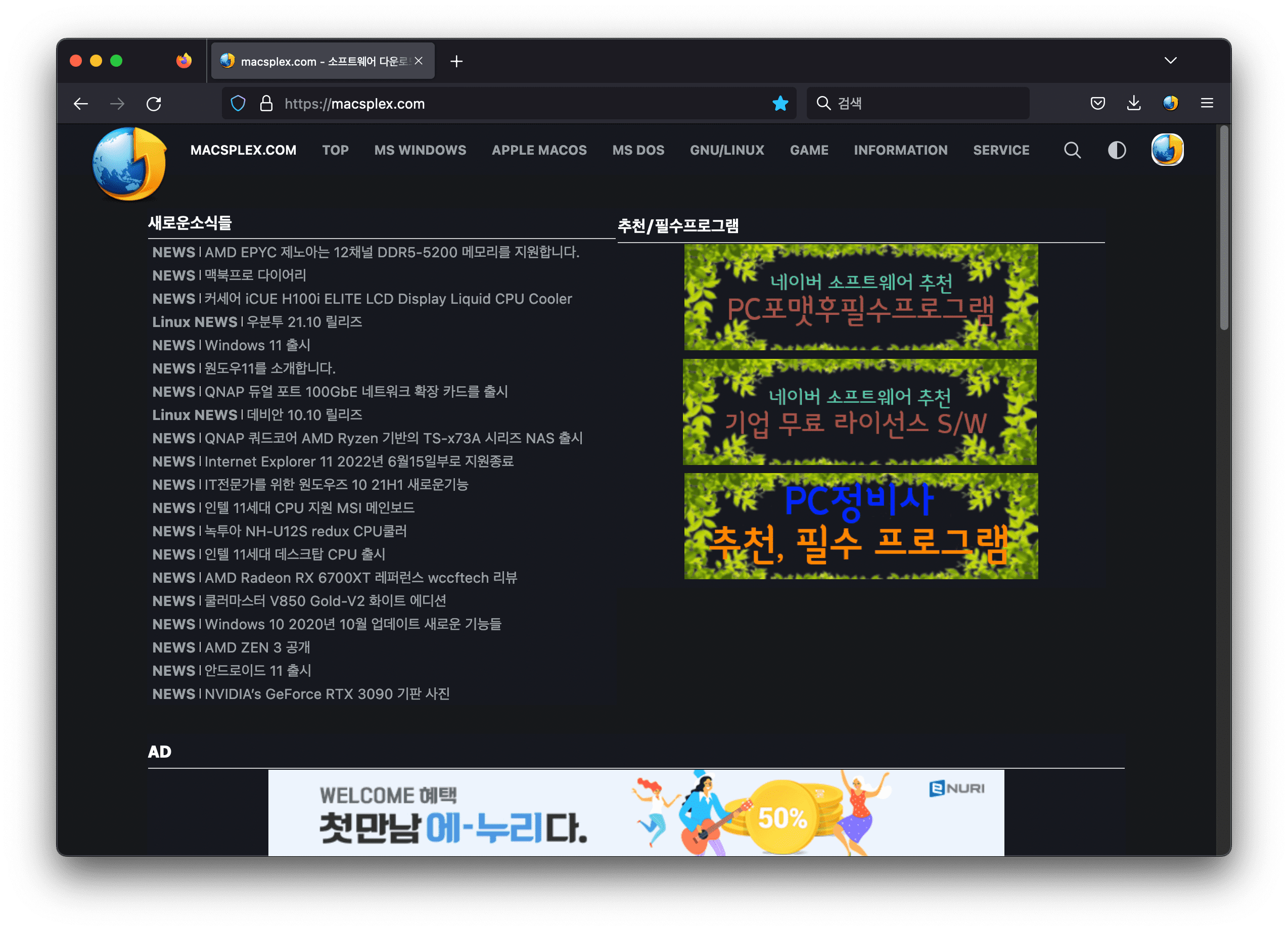This screenshot has height=931, width=1288.
Task: Open the APPLE MACOS menu
Action: (x=539, y=151)
